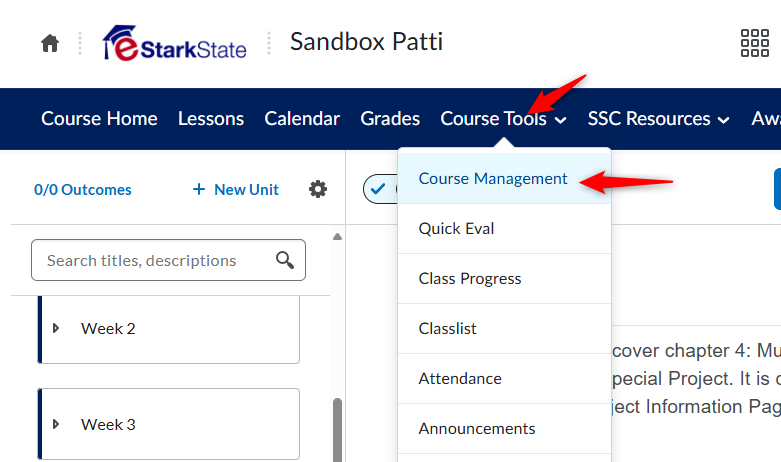The height and width of the screenshot is (462, 781).
Task: Open the SSC Resources dropdown
Action: pyautogui.click(x=658, y=118)
